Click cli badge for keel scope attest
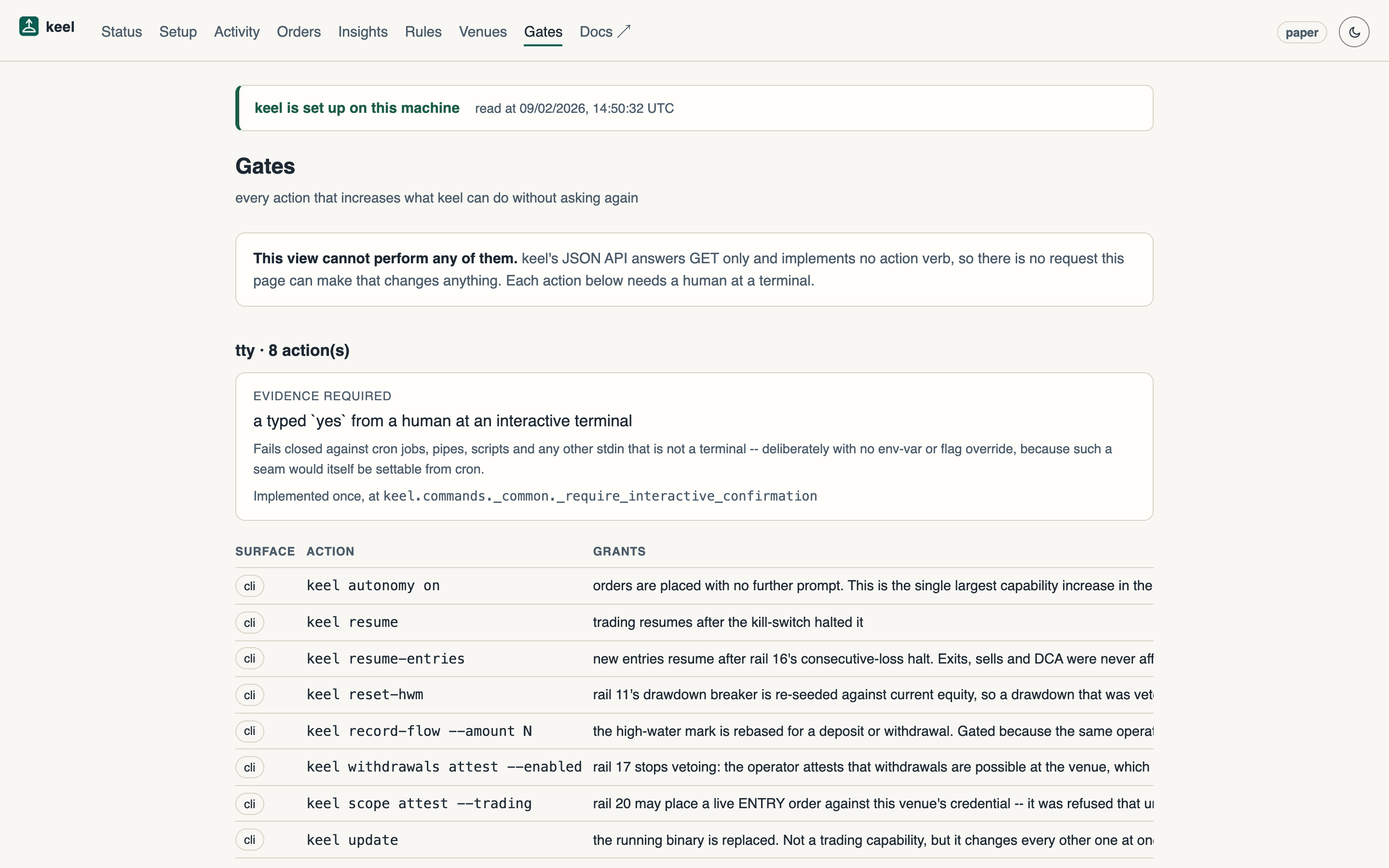This screenshot has height=868, width=1389. [250, 804]
